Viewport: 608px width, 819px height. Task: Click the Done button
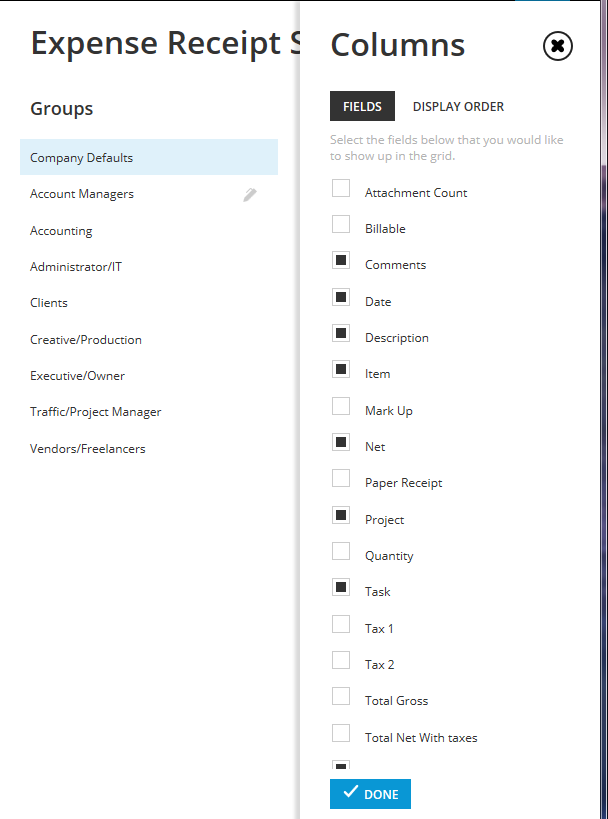[x=370, y=794]
